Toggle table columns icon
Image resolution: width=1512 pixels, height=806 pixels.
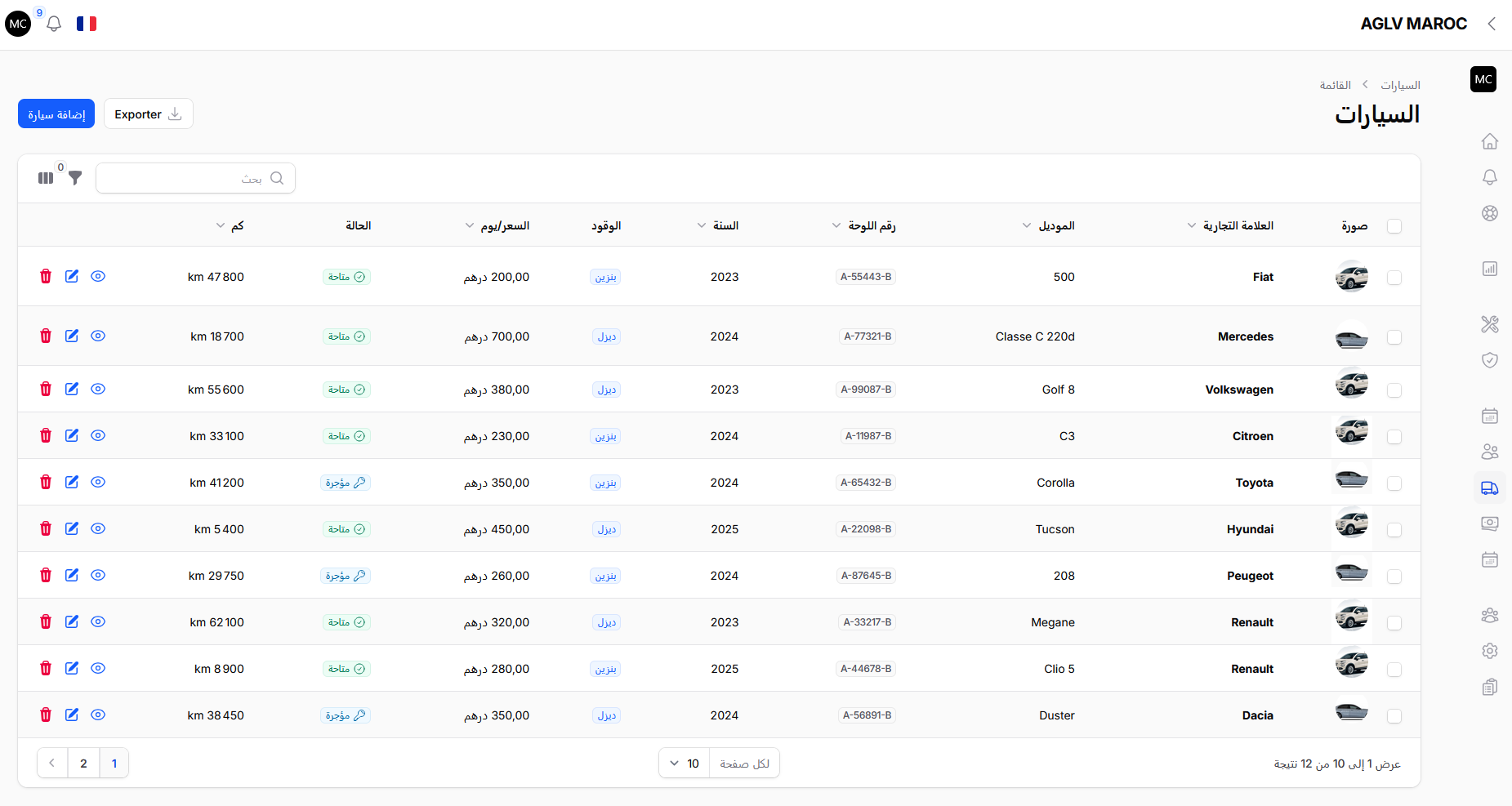46,178
